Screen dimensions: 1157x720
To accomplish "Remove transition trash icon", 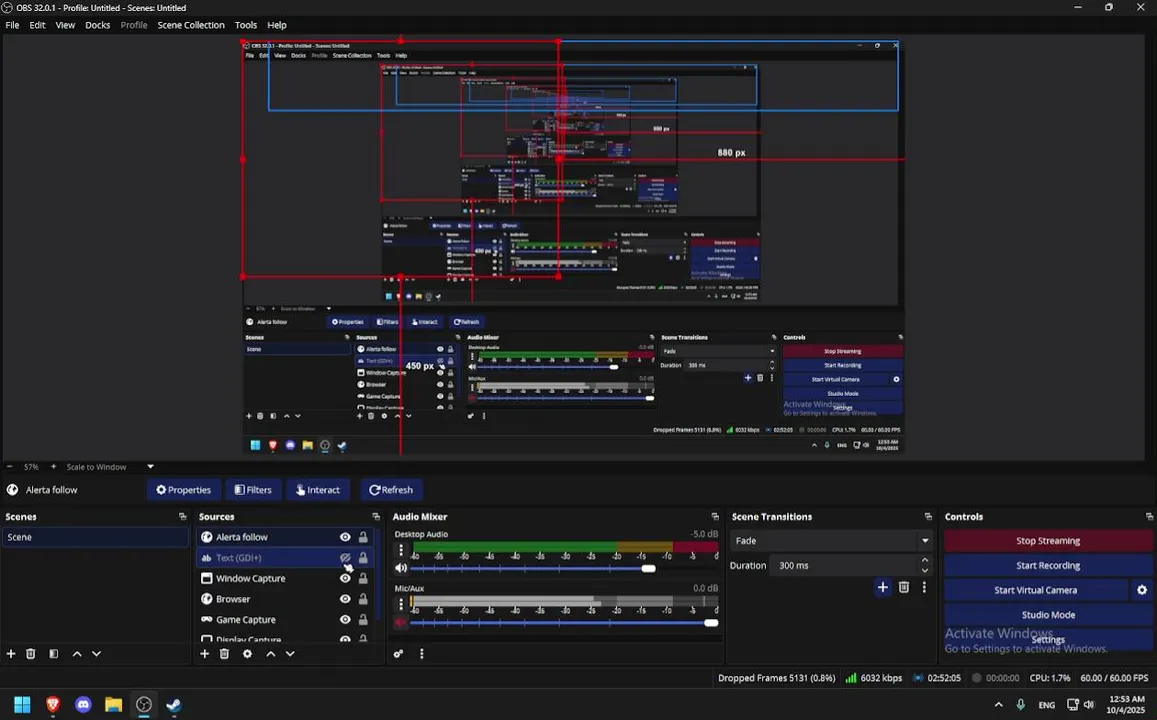I will (x=904, y=587).
